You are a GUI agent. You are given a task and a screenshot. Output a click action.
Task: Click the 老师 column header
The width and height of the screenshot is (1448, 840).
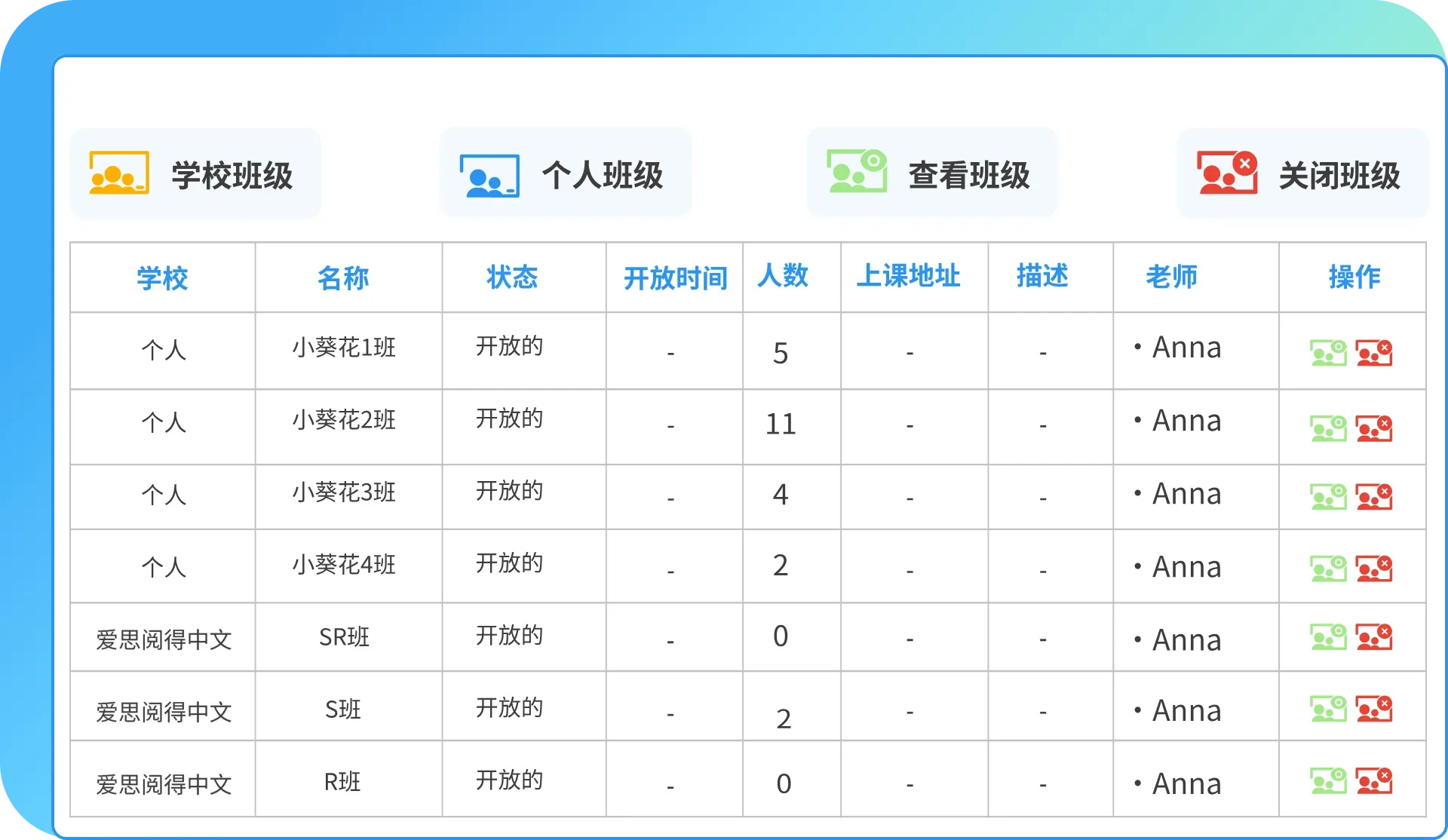[1172, 277]
